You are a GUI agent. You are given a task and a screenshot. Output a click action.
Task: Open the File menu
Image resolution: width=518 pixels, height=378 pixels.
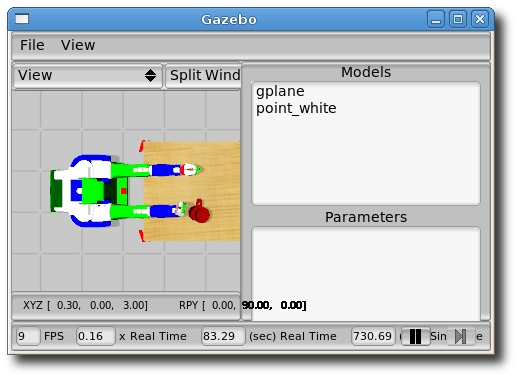[32, 45]
